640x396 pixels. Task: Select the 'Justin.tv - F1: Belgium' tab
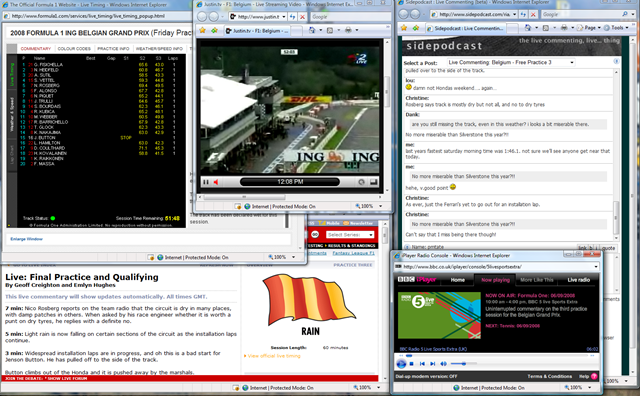pyautogui.click(x=257, y=31)
